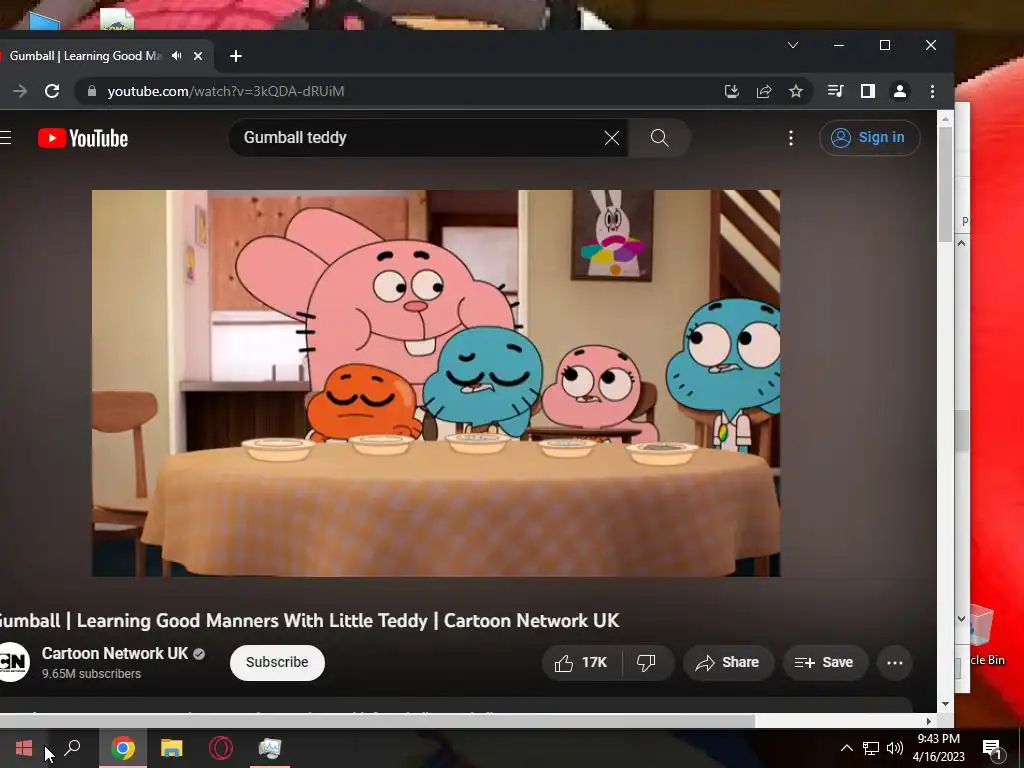Subscribe to Cartoon Network UK
1024x768 pixels.
(277, 662)
